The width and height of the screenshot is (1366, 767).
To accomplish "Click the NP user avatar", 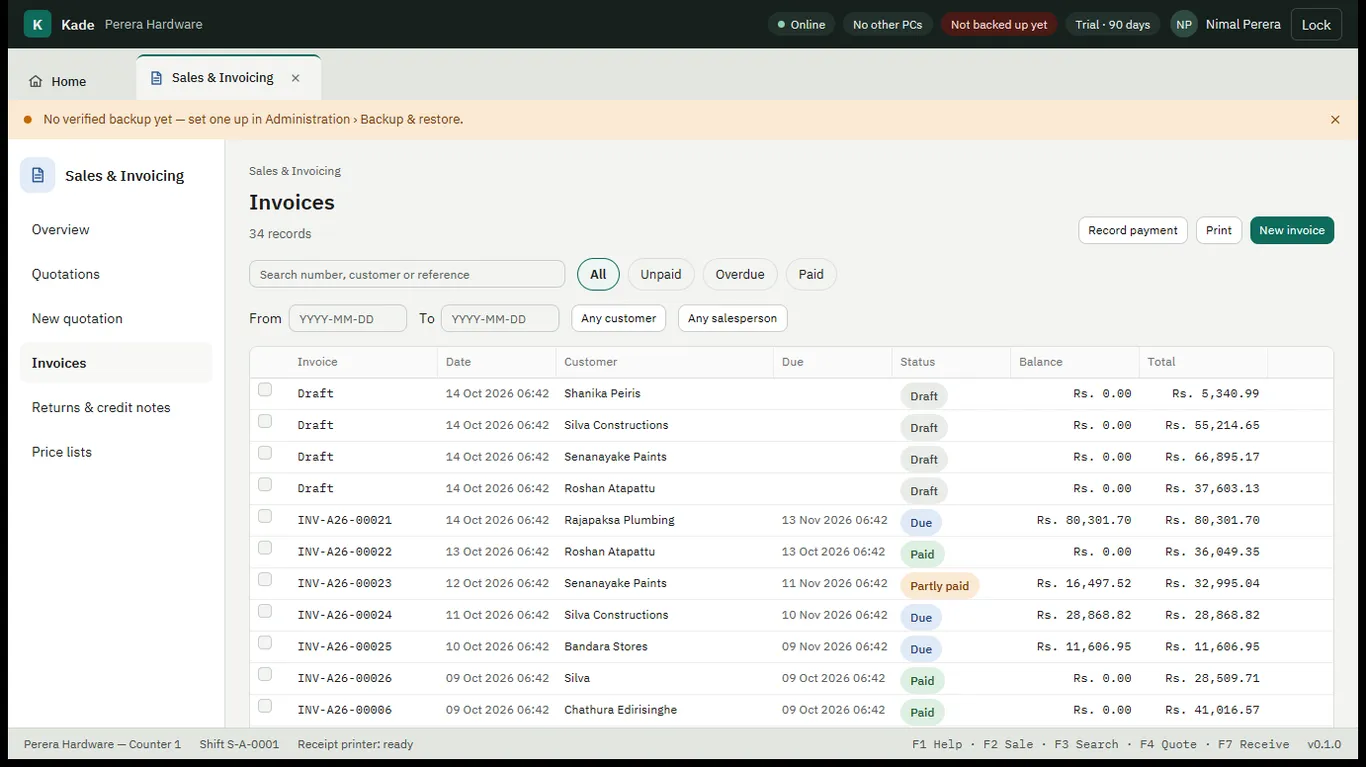I will pyautogui.click(x=1184, y=24).
